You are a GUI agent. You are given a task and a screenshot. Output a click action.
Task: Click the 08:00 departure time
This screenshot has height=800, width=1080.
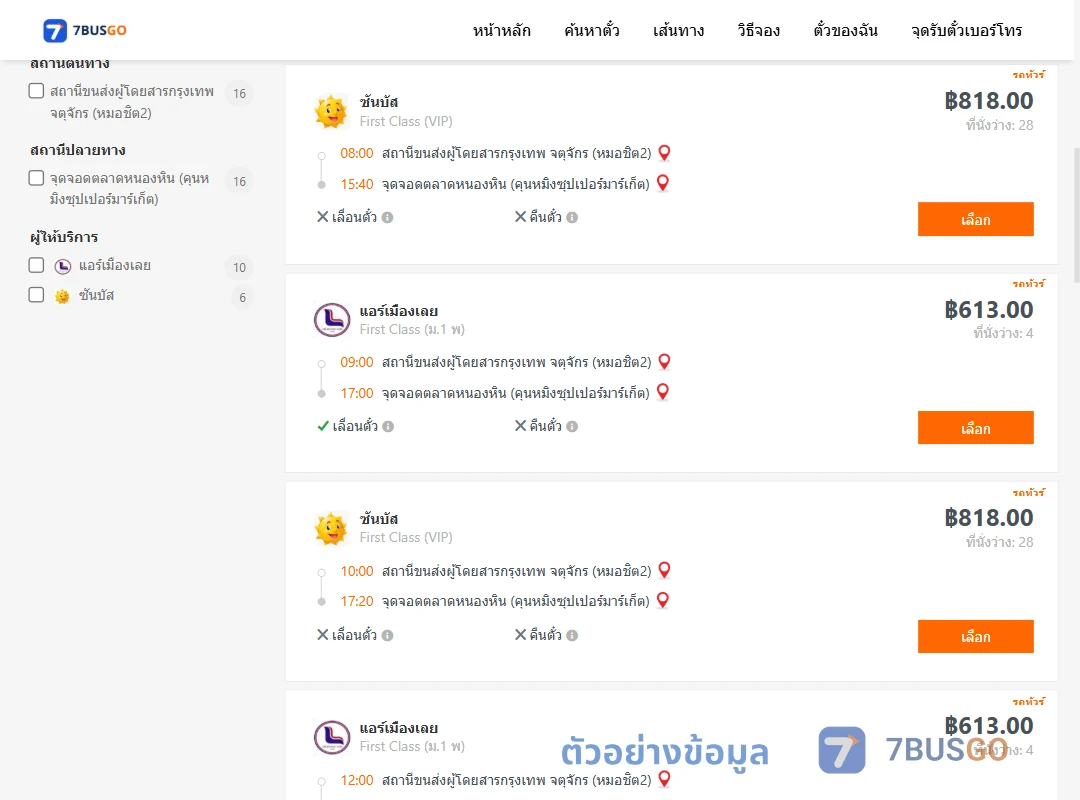[357, 153]
